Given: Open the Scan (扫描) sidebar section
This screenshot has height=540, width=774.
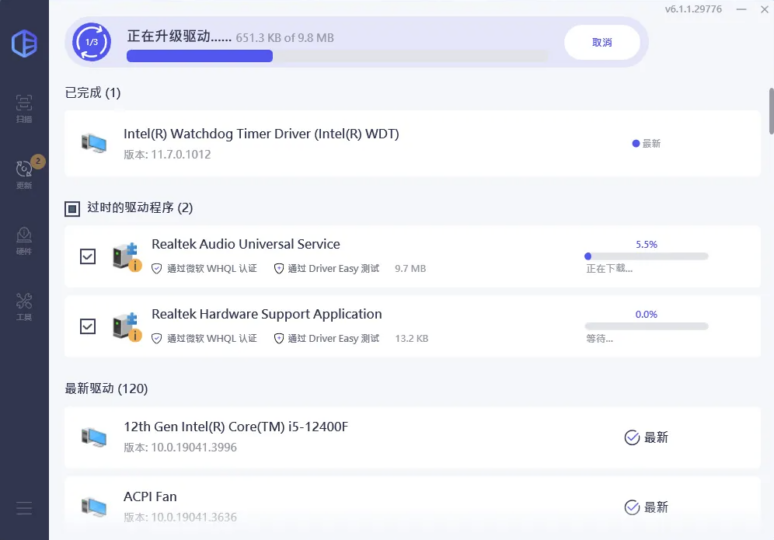Looking at the screenshot, I should [24, 109].
